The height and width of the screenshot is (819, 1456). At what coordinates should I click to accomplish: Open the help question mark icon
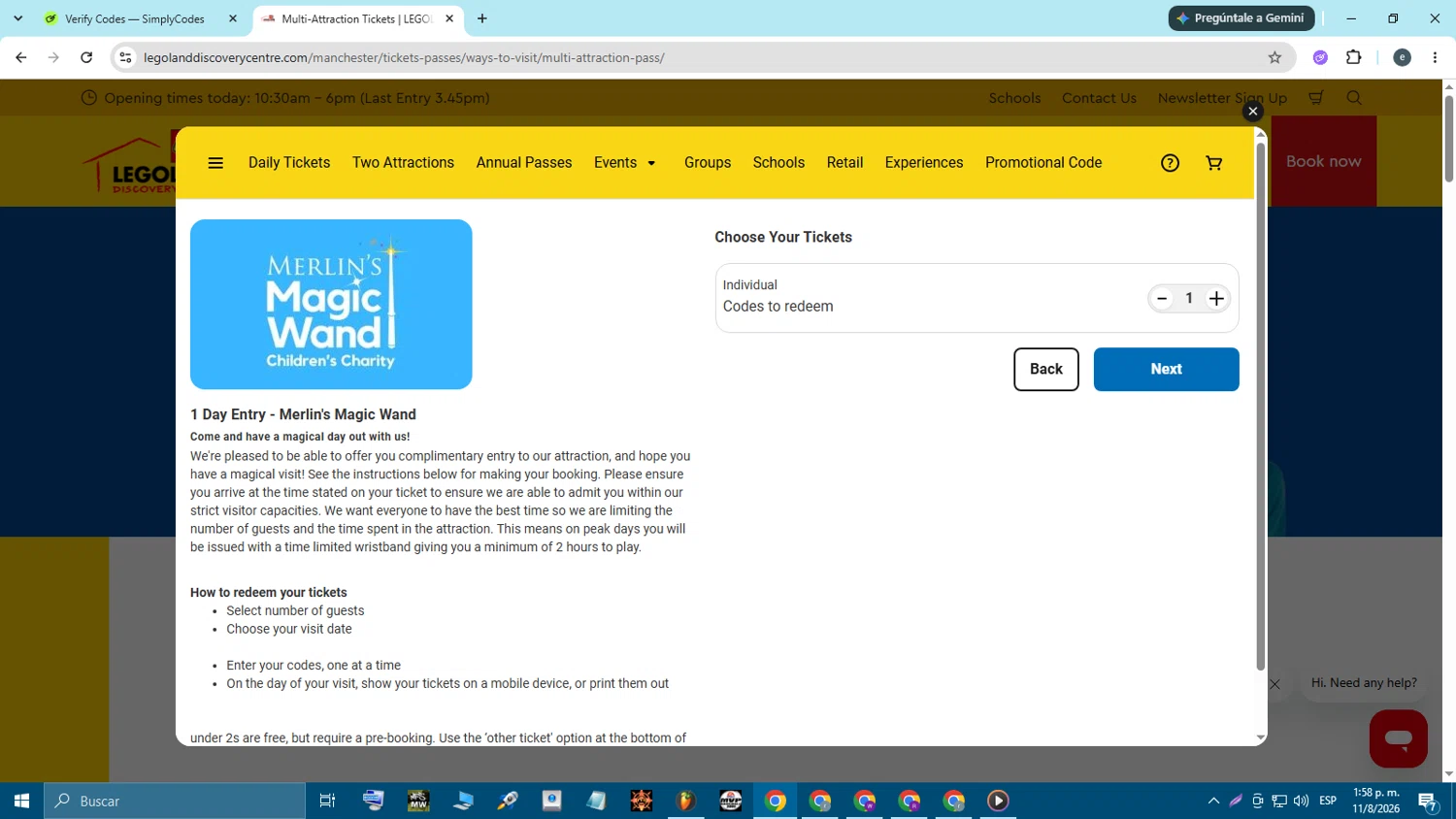point(1170,163)
